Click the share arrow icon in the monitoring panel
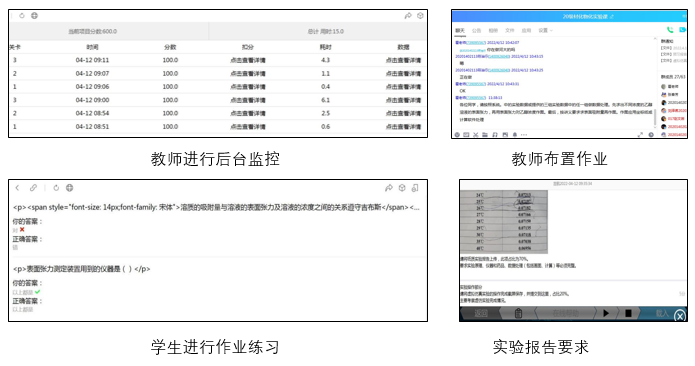Screen dimensions: 695x366 (408, 16)
